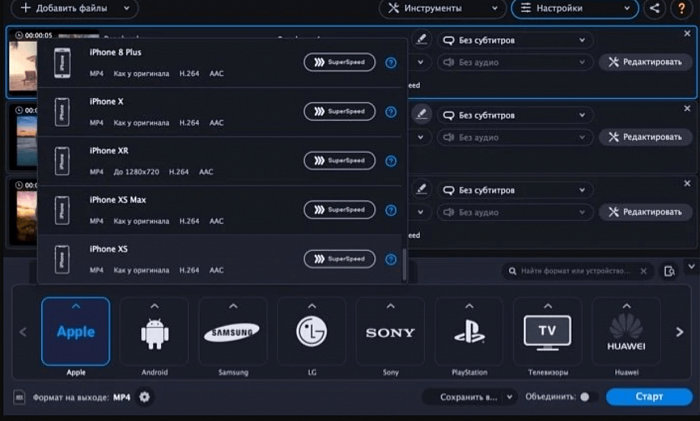Click Старт to begin conversion
The width and height of the screenshot is (700, 421).
[x=649, y=397]
